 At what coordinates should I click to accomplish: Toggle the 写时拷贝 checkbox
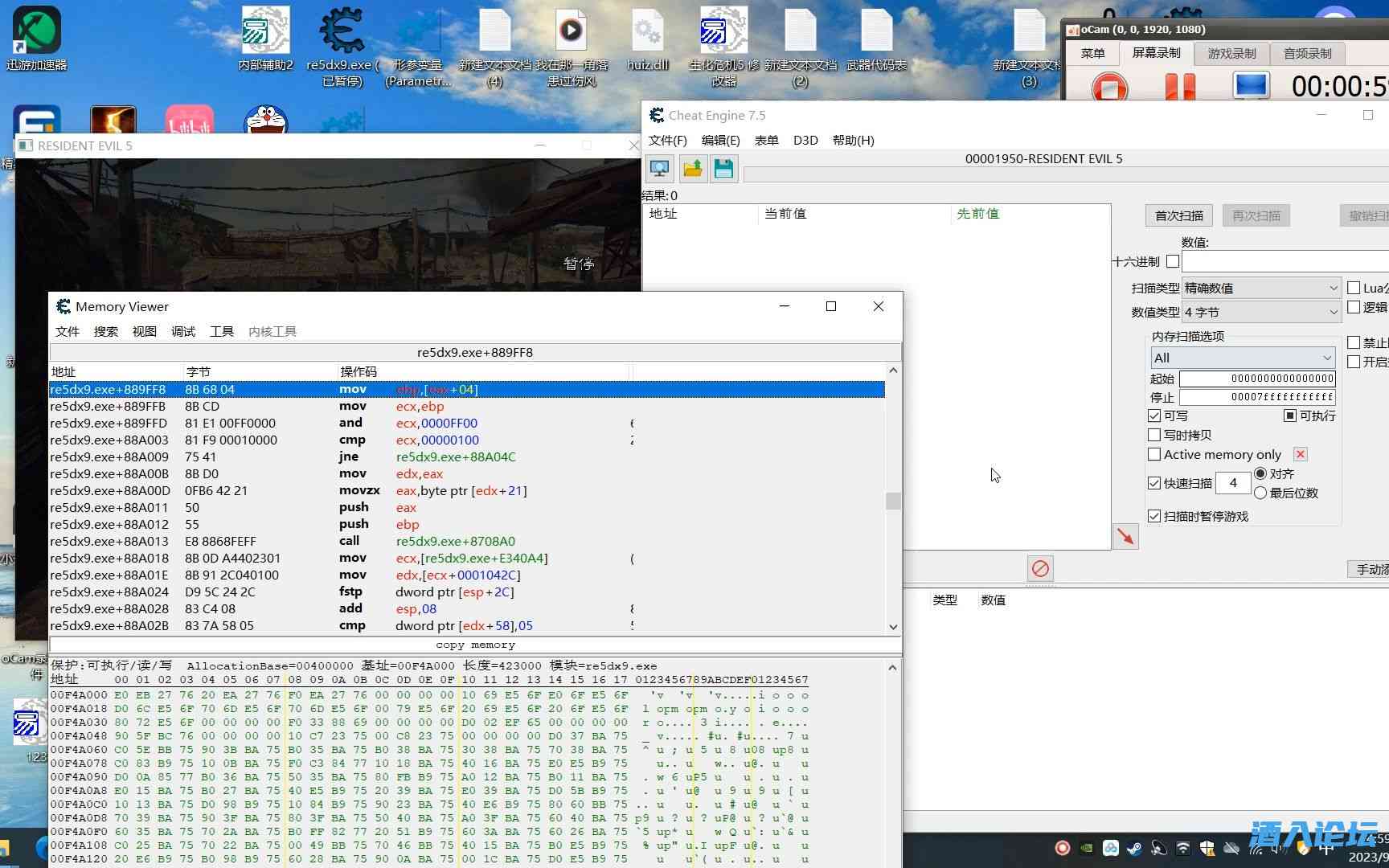[1154, 435]
